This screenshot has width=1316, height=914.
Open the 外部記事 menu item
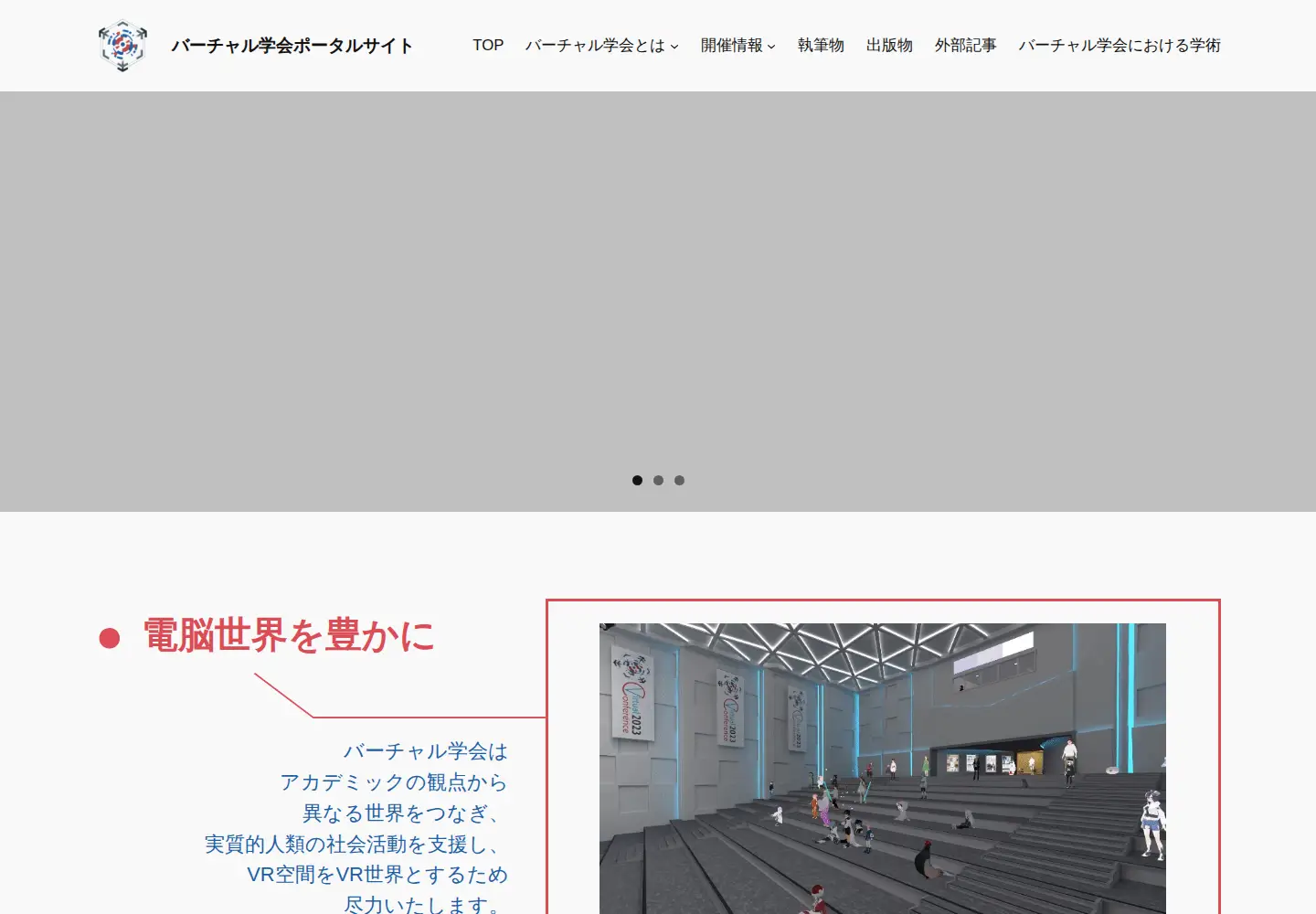(965, 45)
